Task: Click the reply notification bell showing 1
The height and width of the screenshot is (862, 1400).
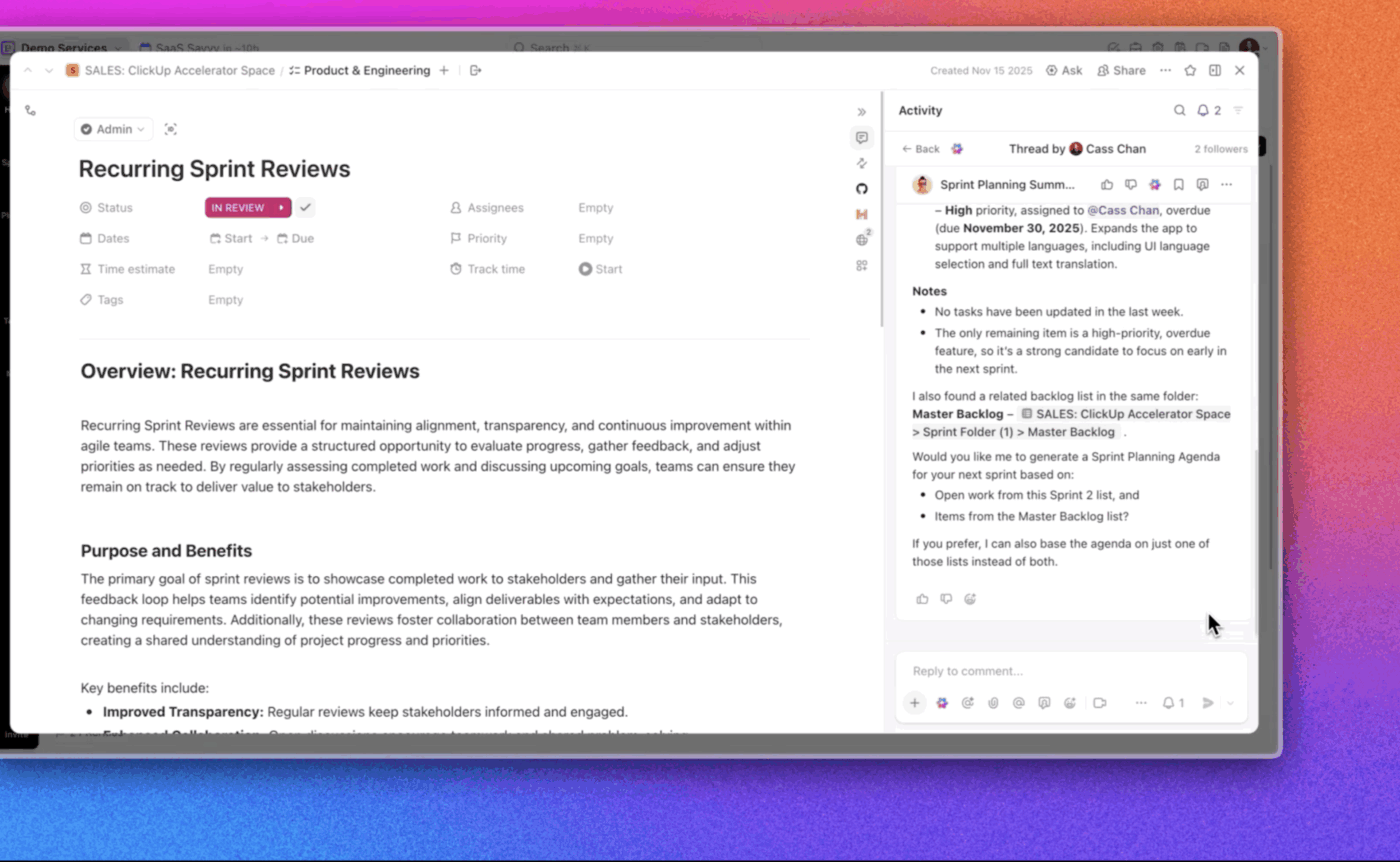Action: 1173,703
